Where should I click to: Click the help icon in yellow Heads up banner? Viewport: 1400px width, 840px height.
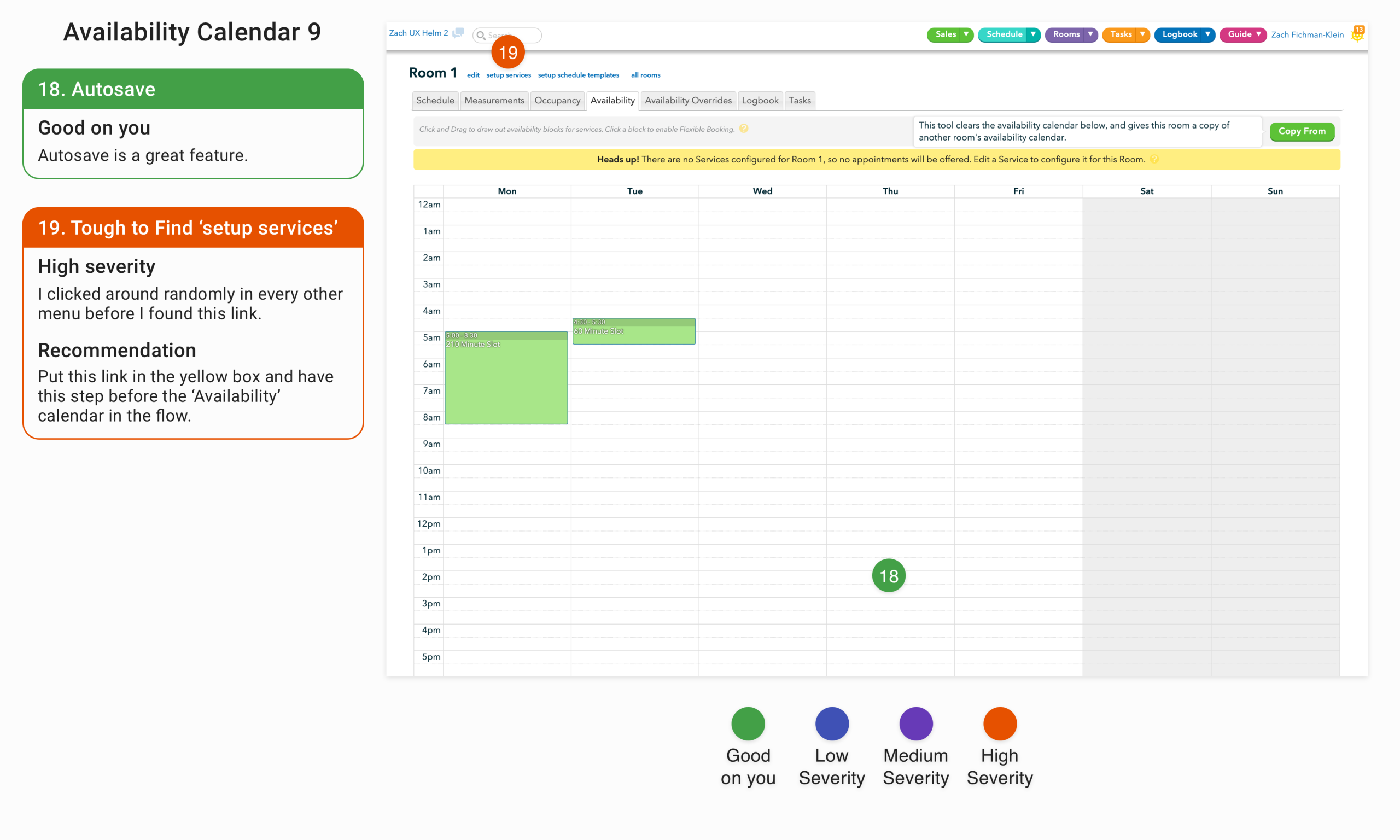click(1154, 160)
